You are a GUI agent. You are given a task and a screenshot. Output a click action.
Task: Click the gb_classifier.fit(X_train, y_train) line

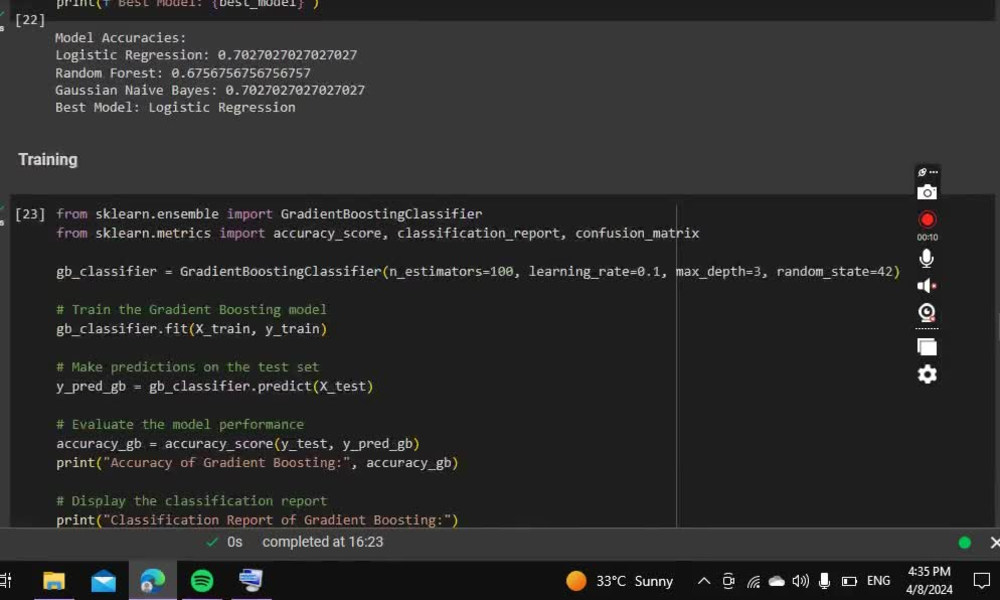(x=191, y=328)
